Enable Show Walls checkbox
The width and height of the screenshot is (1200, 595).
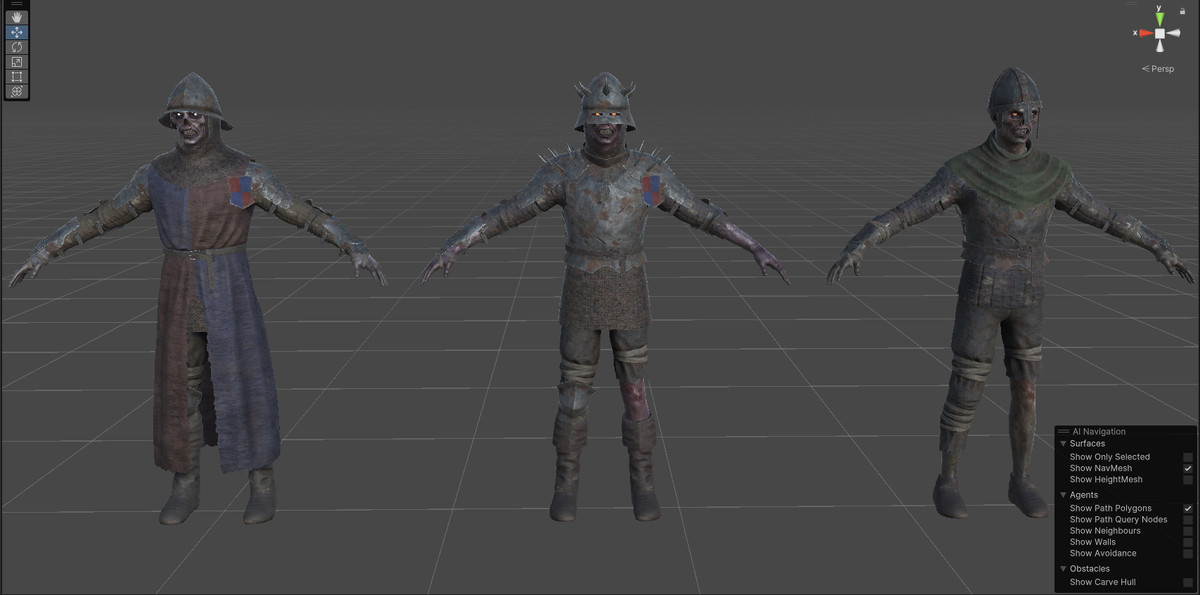coord(1188,542)
